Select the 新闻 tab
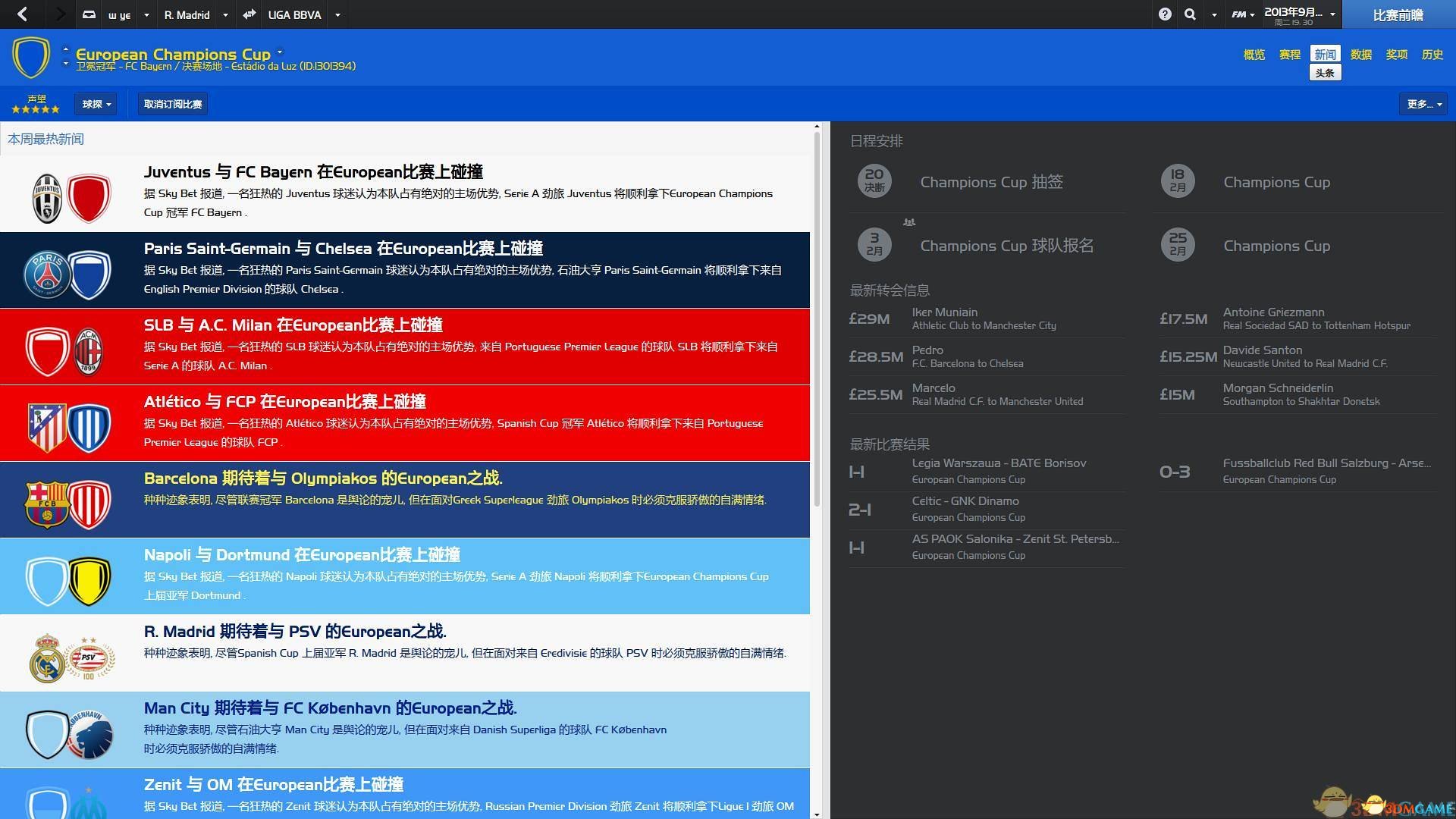1456x819 pixels. point(1326,55)
